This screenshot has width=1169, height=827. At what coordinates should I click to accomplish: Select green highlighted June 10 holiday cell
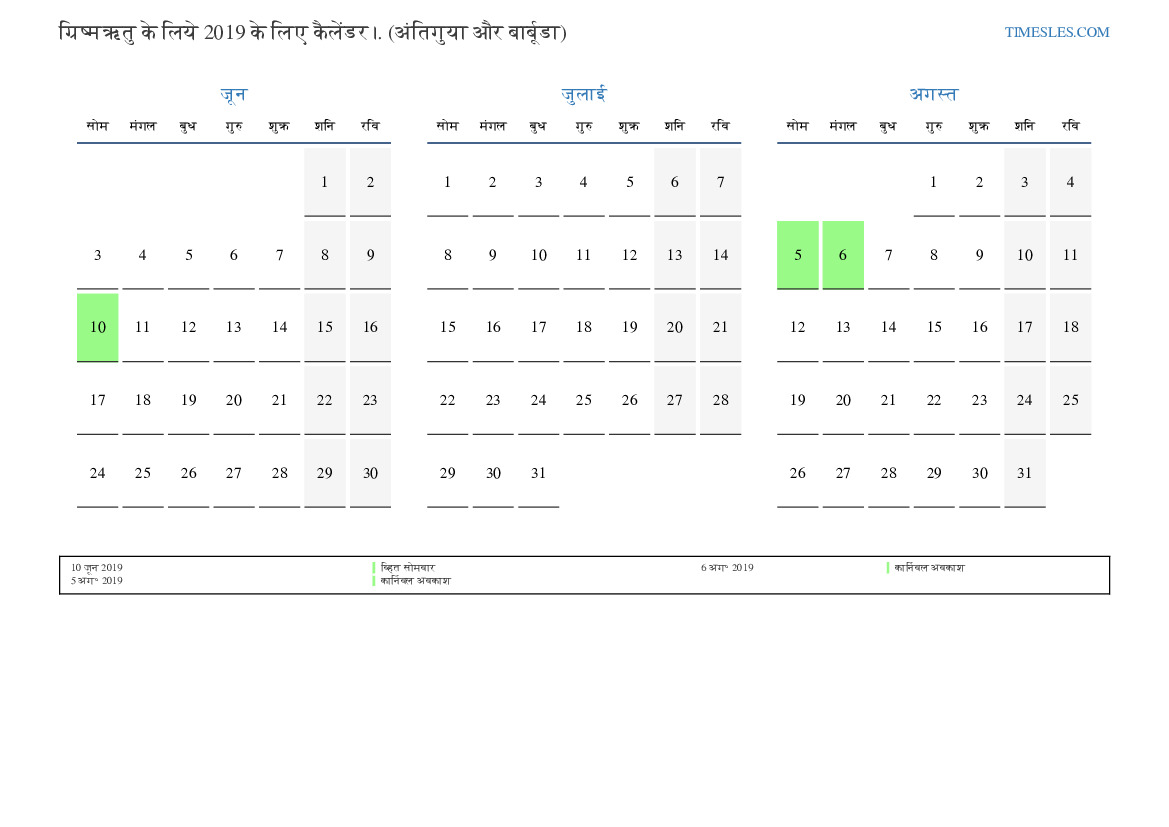coord(97,327)
